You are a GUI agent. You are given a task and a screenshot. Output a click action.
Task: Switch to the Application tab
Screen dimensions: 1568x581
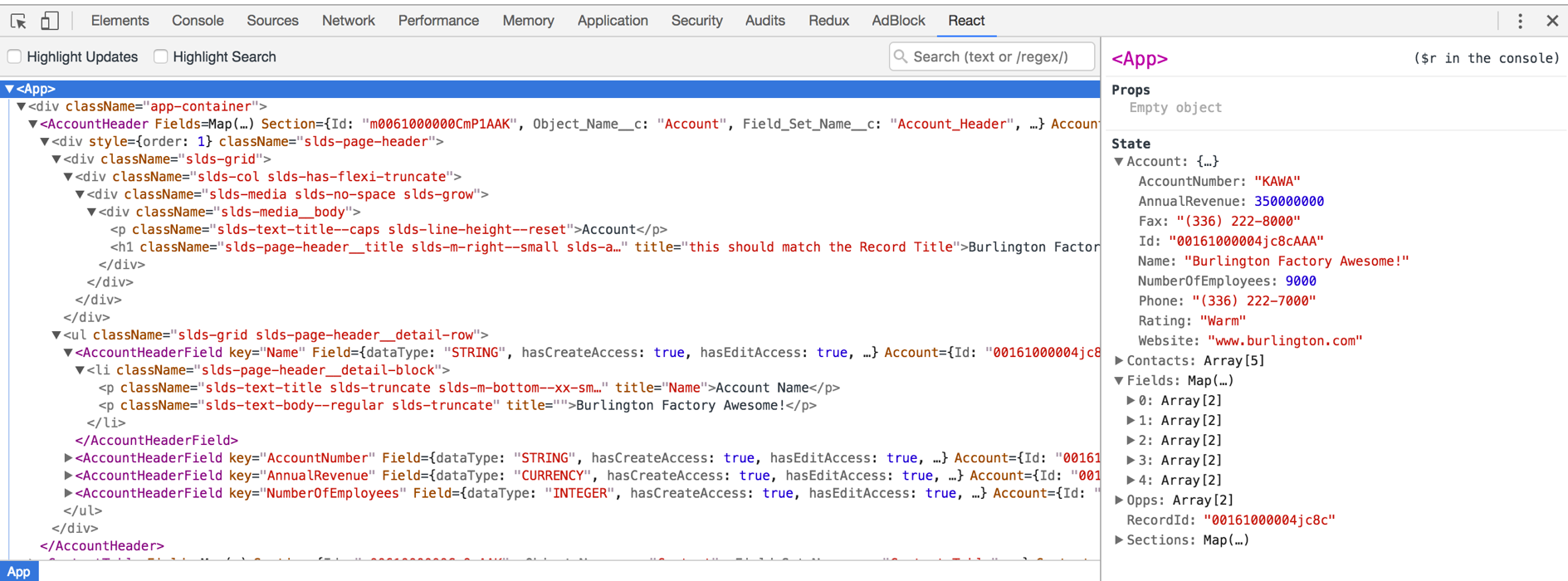[x=613, y=21]
